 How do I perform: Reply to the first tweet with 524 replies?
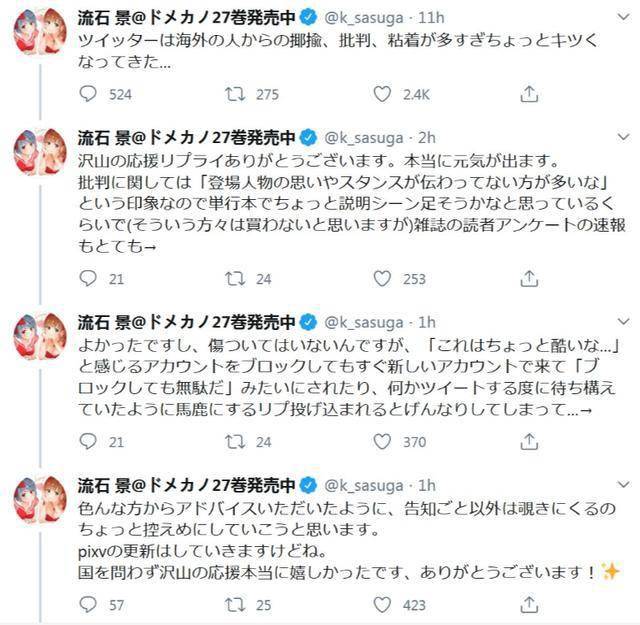click(88, 94)
